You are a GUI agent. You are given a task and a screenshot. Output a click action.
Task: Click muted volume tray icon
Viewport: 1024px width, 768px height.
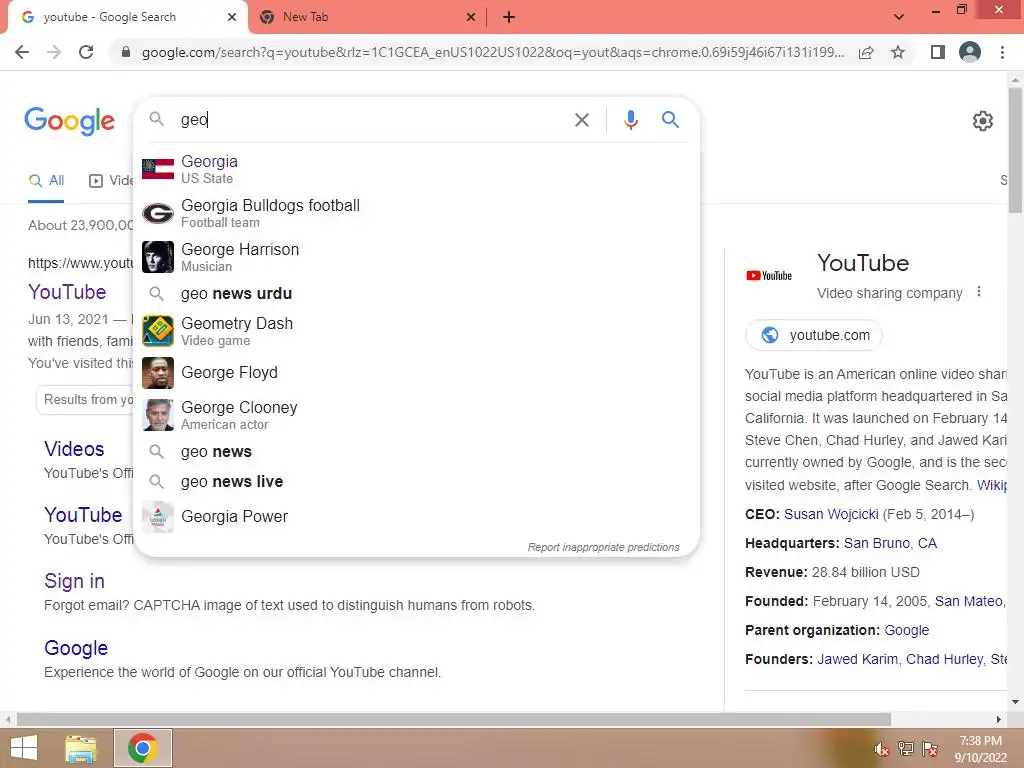pyautogui.click(x=881, y=749)
